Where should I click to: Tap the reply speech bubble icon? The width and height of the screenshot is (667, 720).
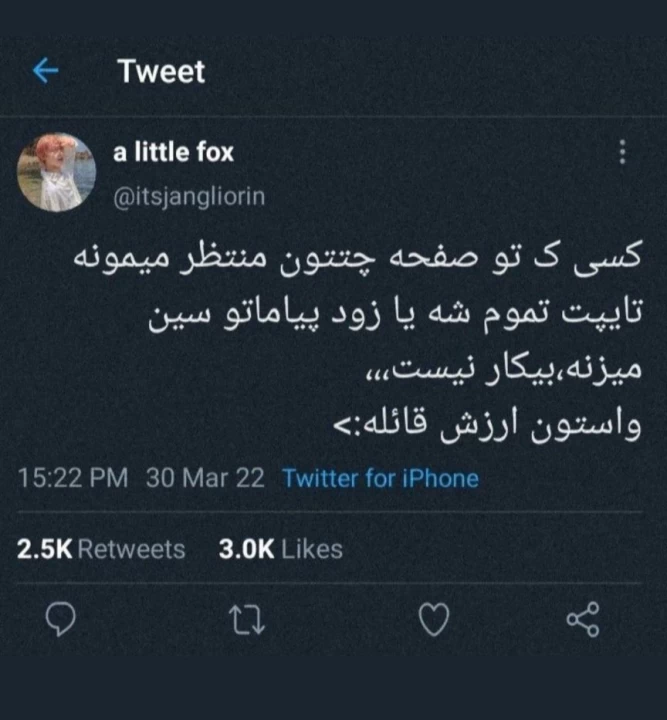[61, 619]
